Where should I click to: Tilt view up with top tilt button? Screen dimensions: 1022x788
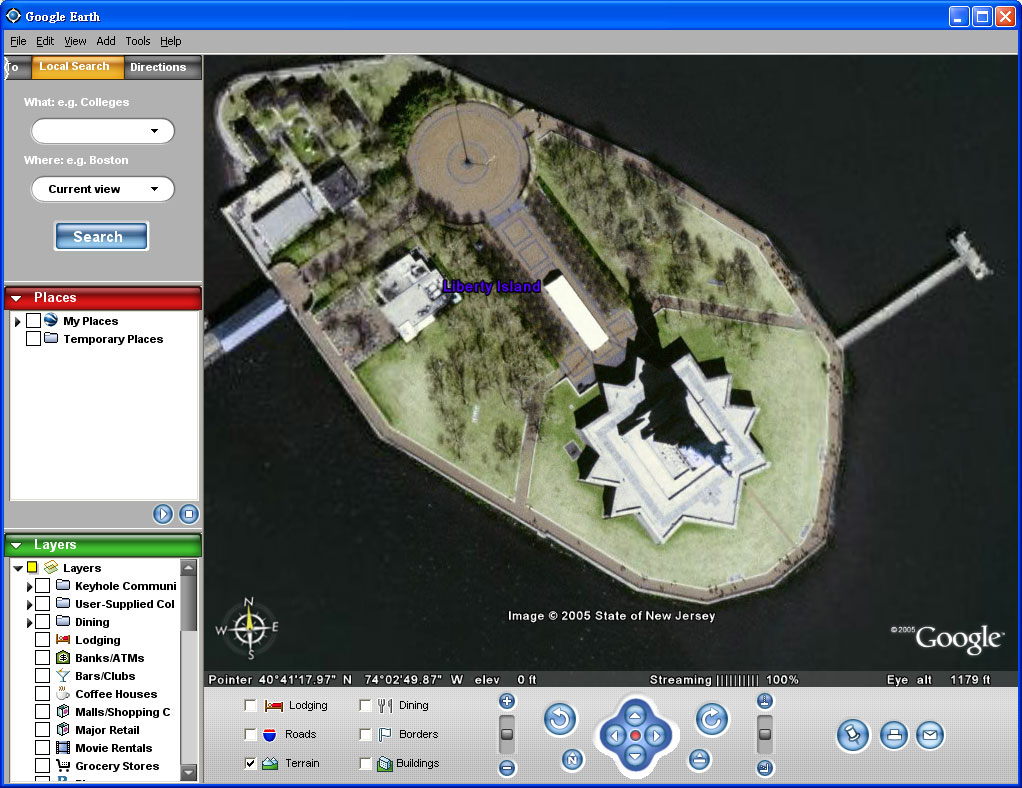pos(765,701)
